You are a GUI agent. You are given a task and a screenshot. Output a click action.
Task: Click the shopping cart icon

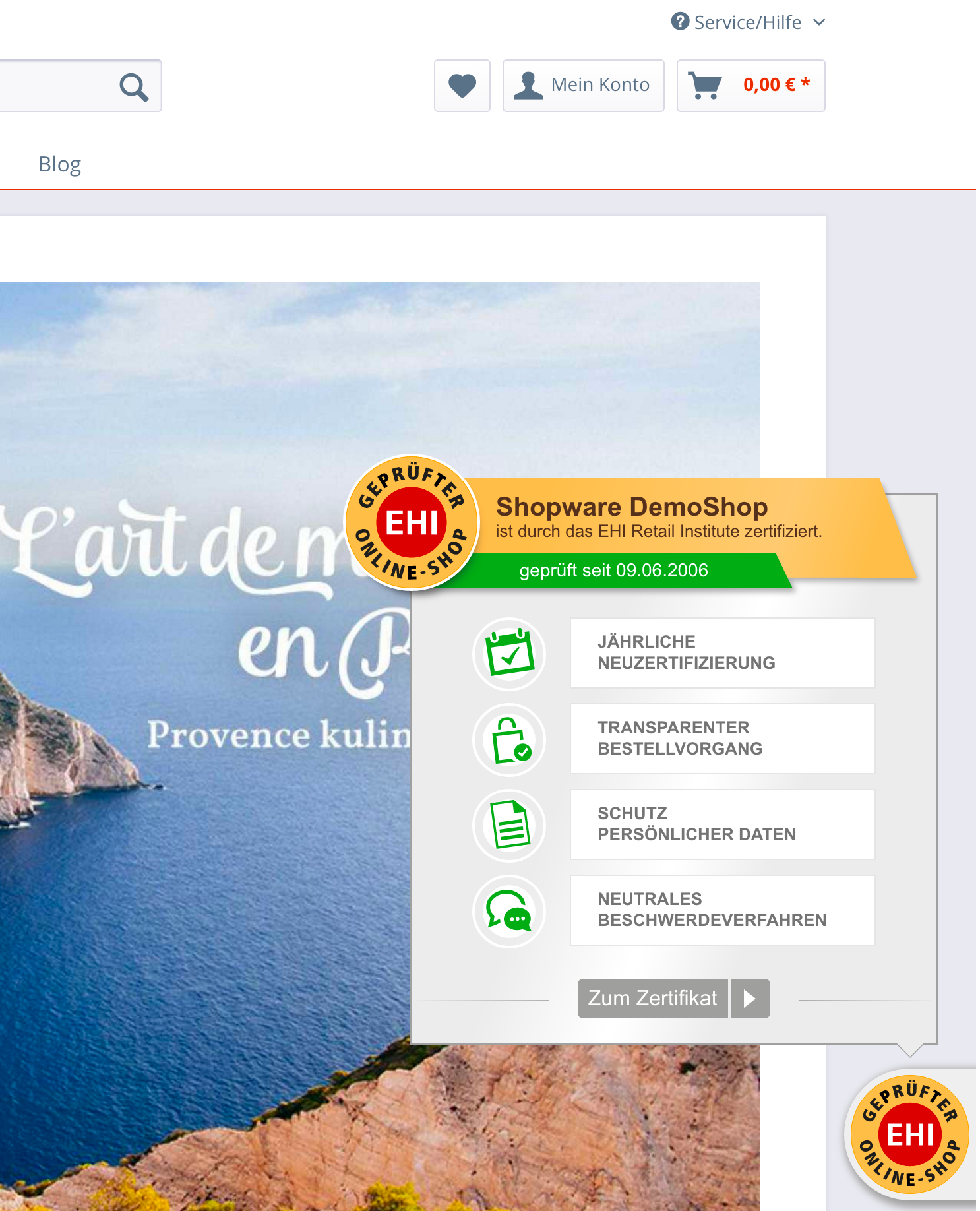tap(705, 86)
